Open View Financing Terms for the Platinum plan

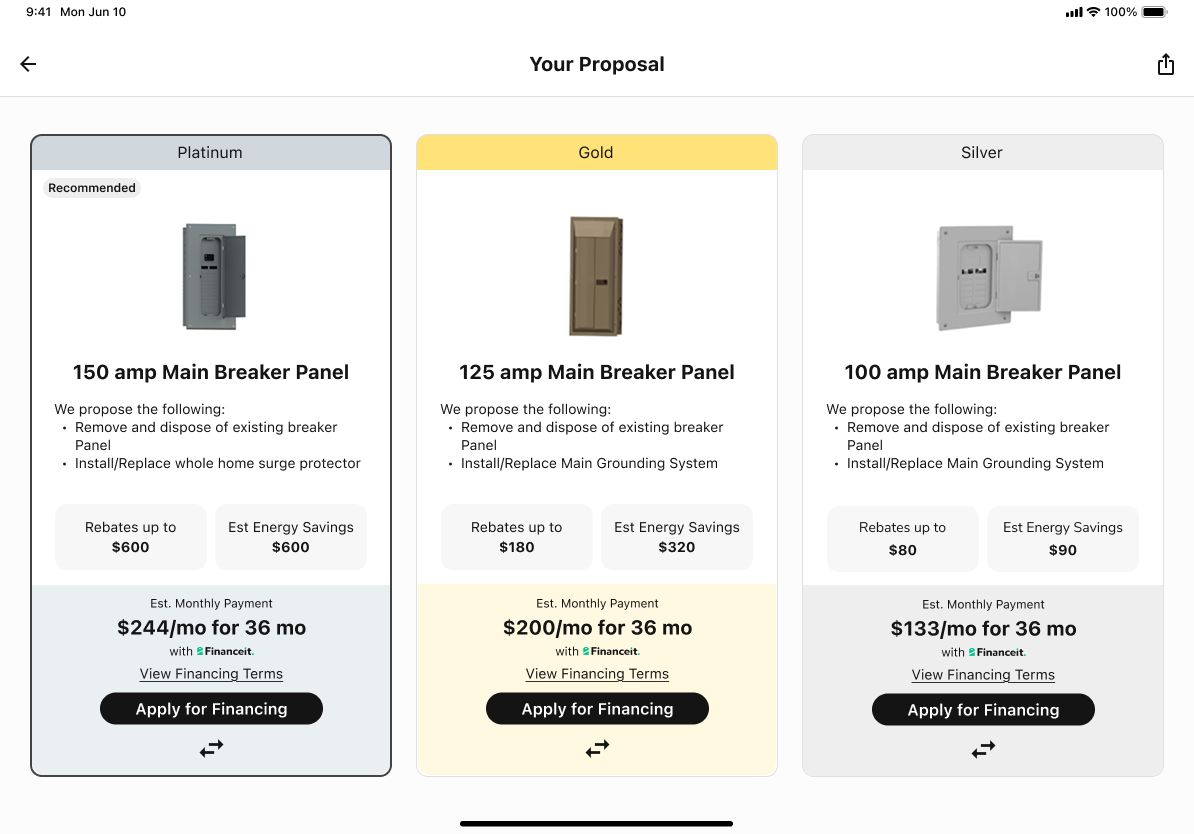coord(211,673)
